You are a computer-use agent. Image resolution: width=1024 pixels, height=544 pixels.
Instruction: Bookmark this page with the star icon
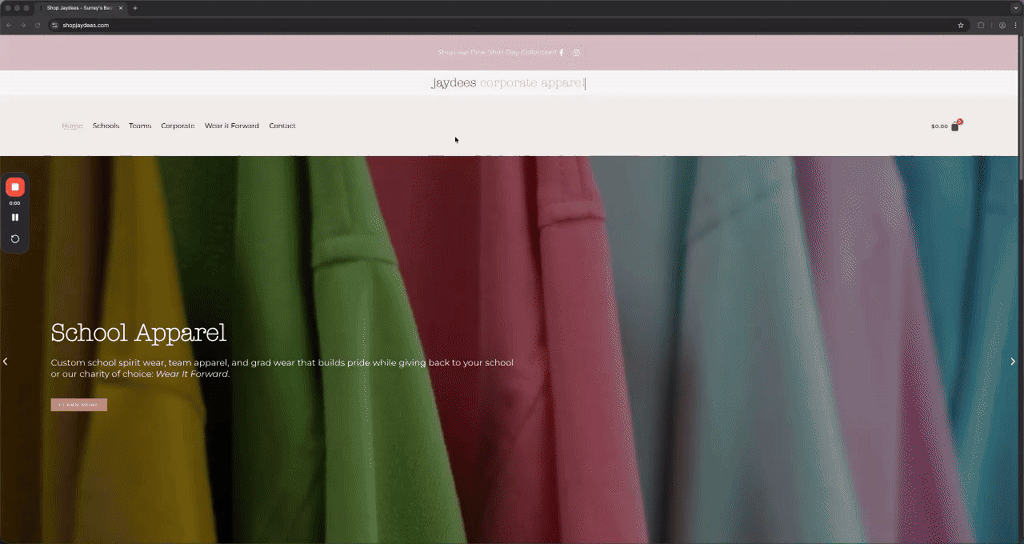pyautogui.click(x=961, y=25)
